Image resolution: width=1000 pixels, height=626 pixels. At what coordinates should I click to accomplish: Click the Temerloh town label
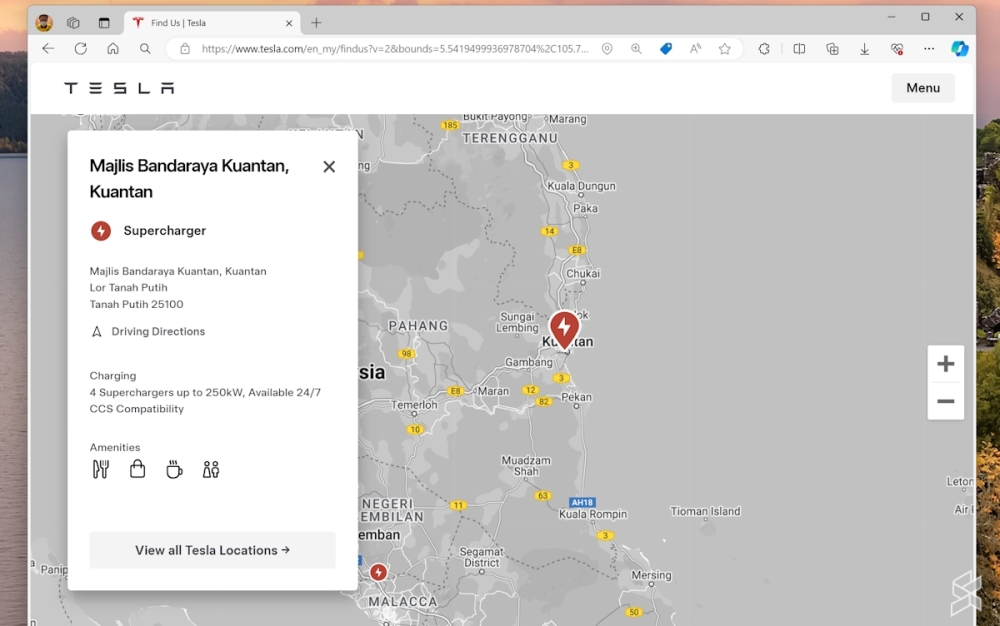(x=415, y=405)
